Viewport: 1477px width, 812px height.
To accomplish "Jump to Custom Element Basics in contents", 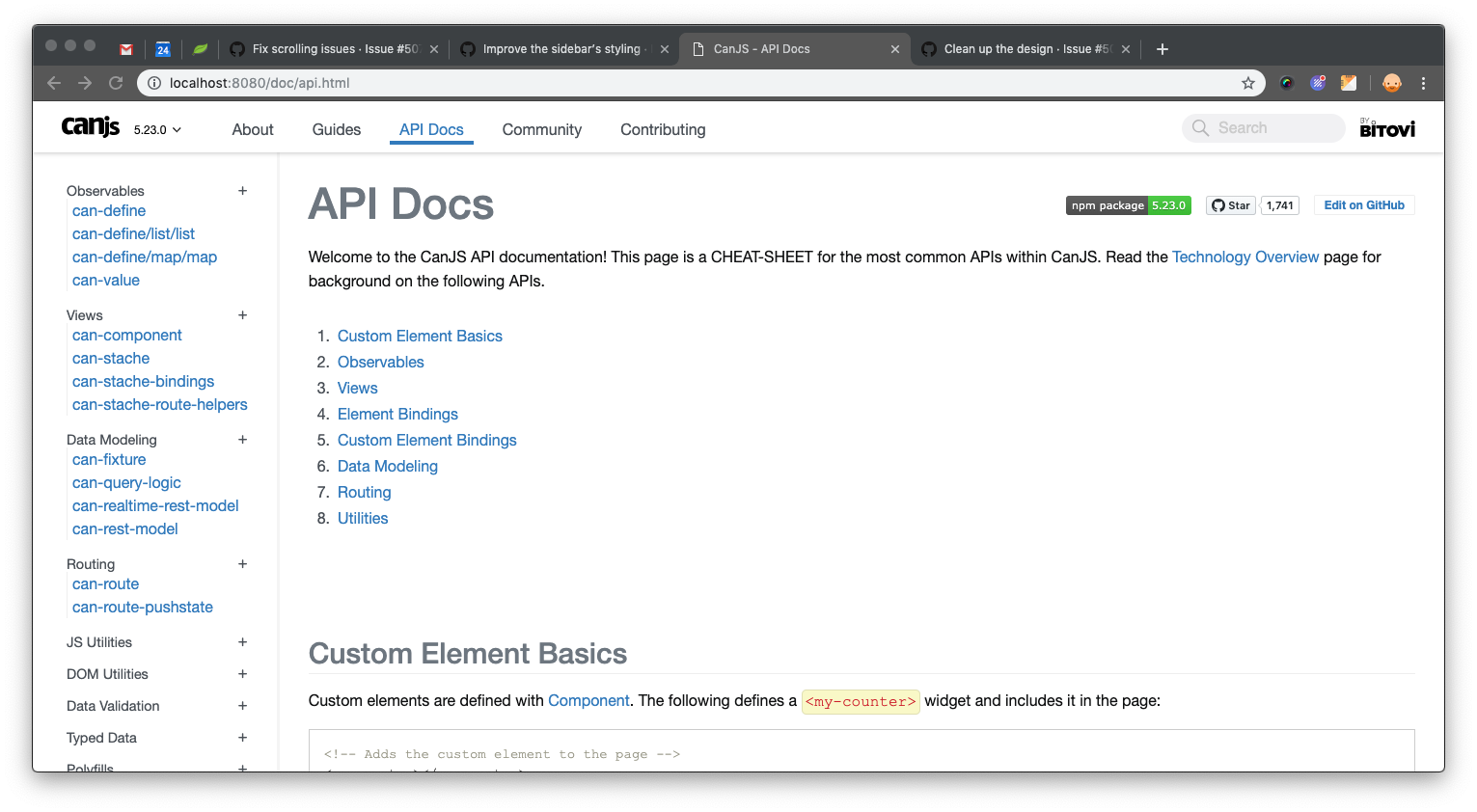I will point(420,337).
